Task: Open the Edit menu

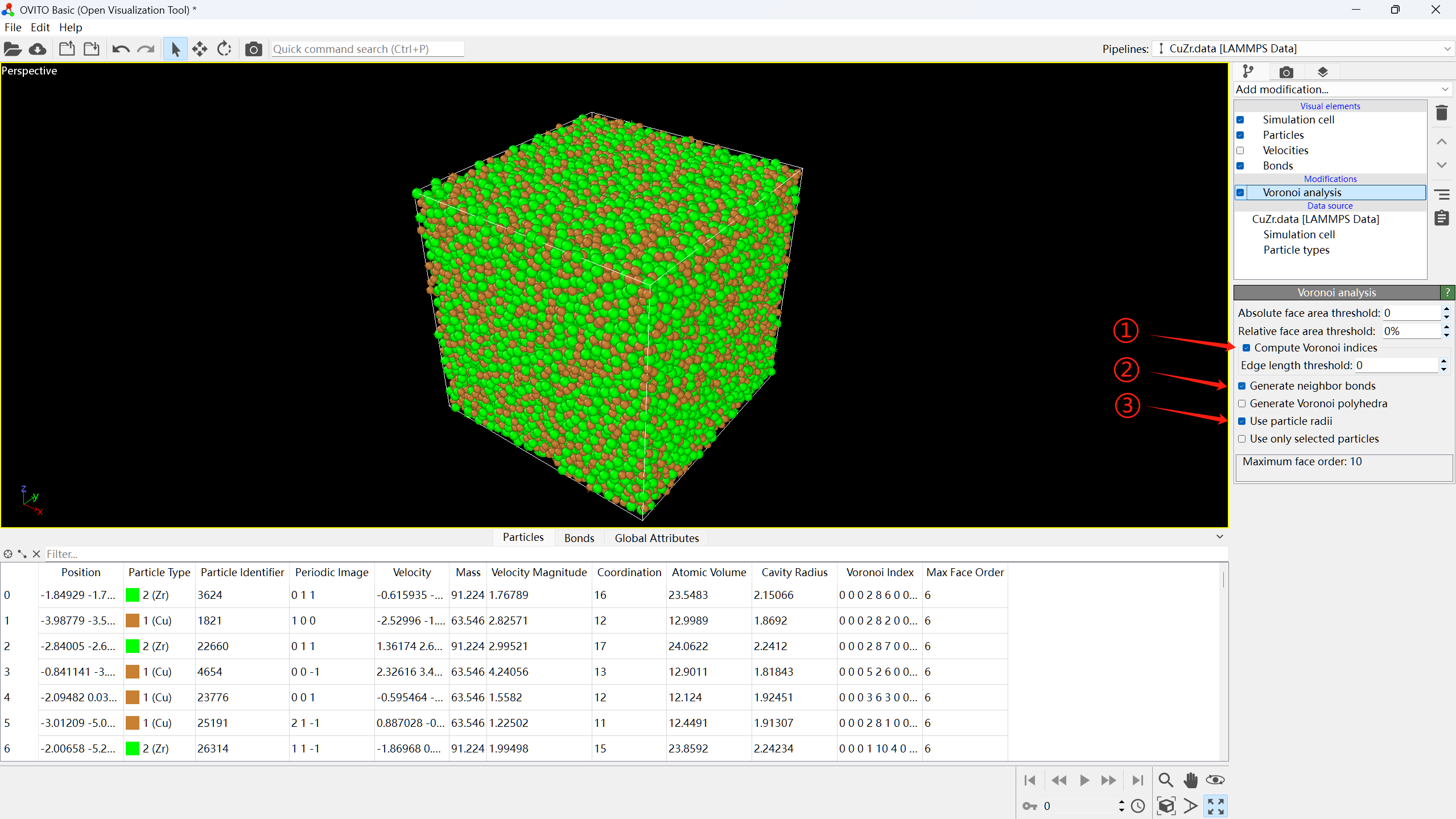Action: pos(40,27)
